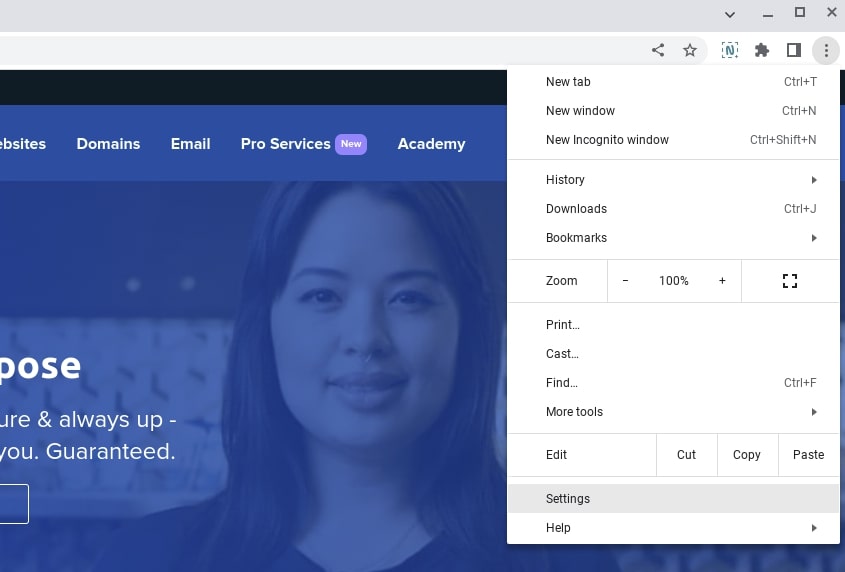Open the Extensions puzzle piece icon
The image size is (845, 572).
(x=762, y=50)
